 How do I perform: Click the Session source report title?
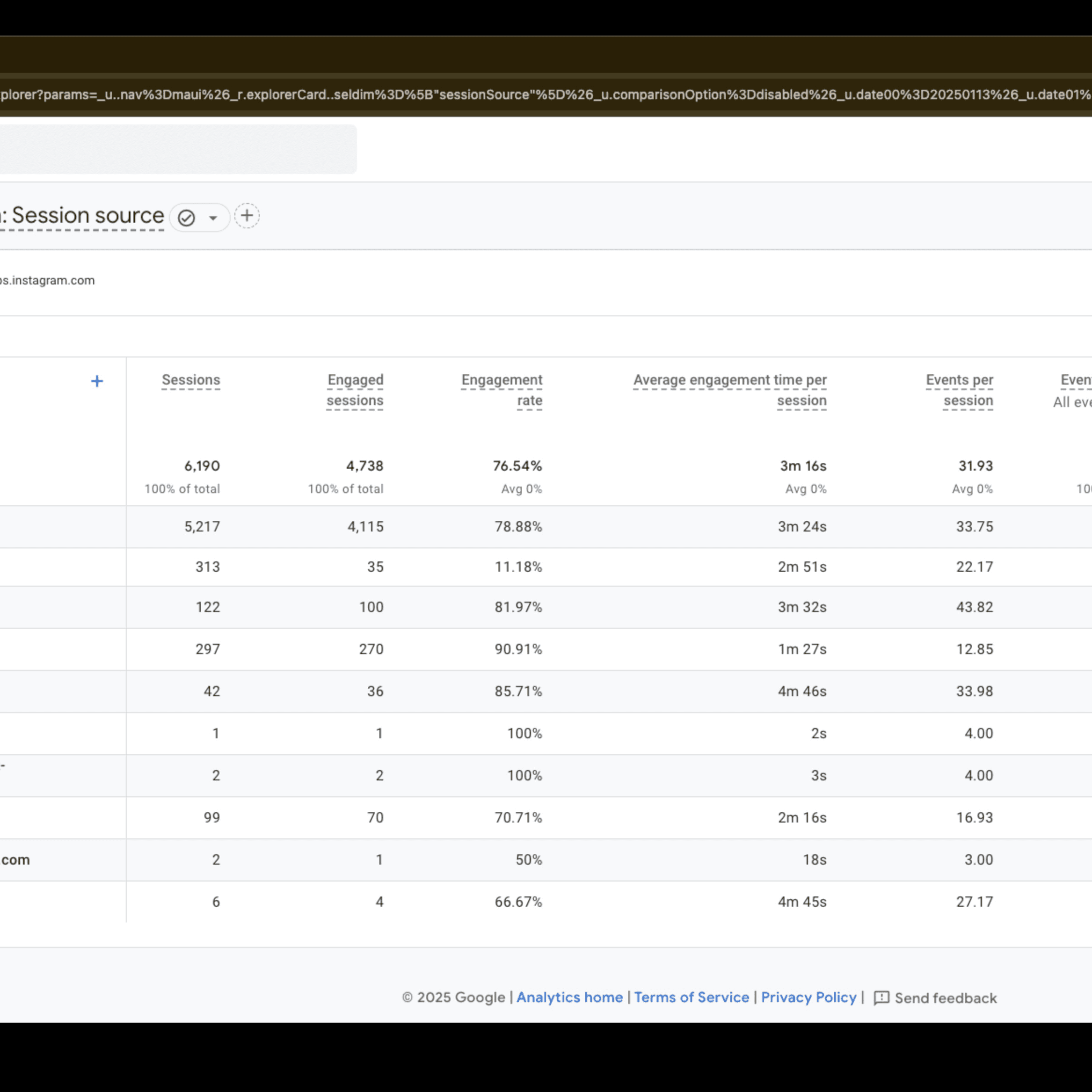[x=82, y=215]
